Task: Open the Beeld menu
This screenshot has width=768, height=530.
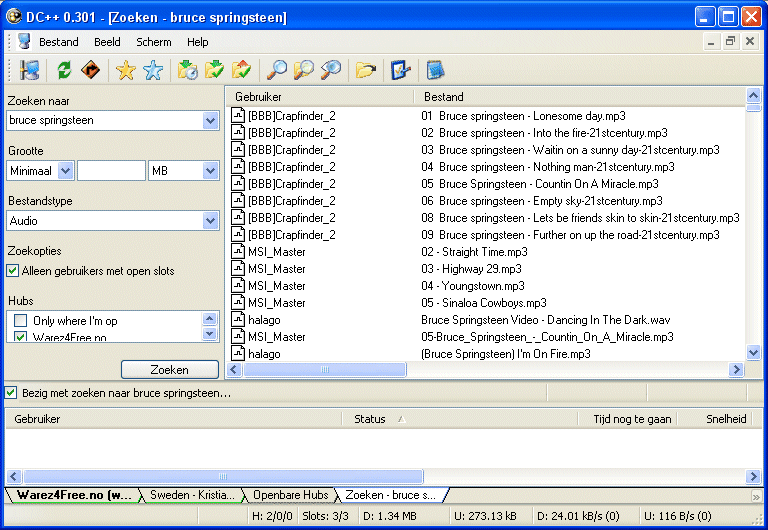Action: pyautogui.click(x=107, y=42)
